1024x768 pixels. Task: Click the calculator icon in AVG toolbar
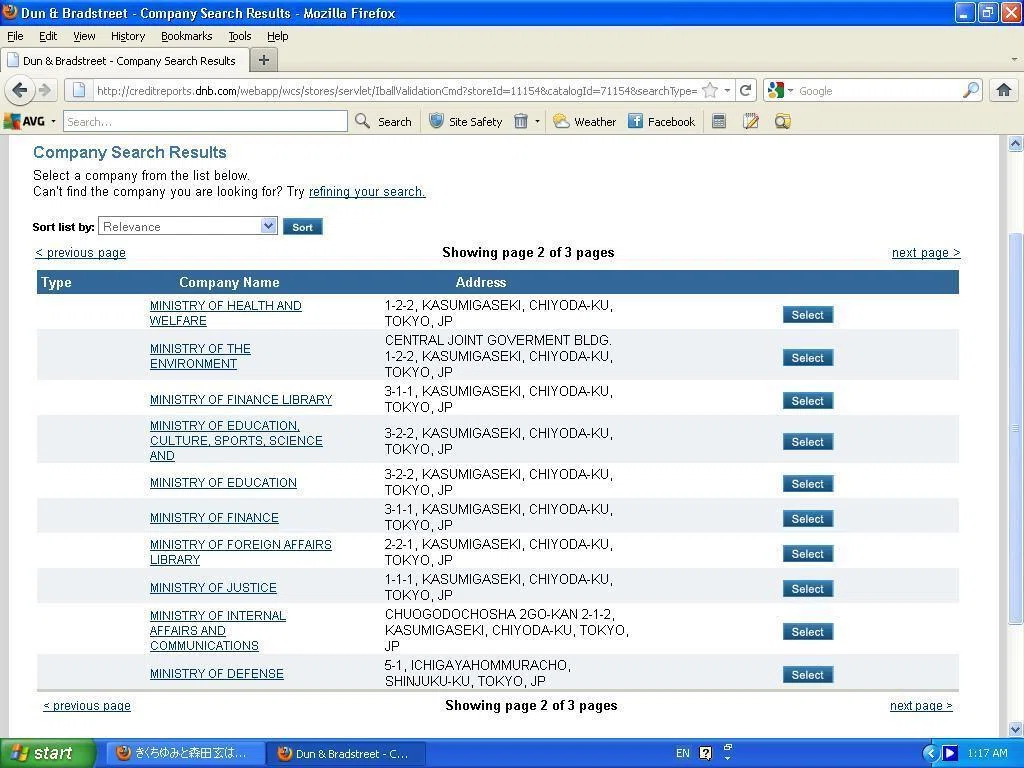(719, 121)
